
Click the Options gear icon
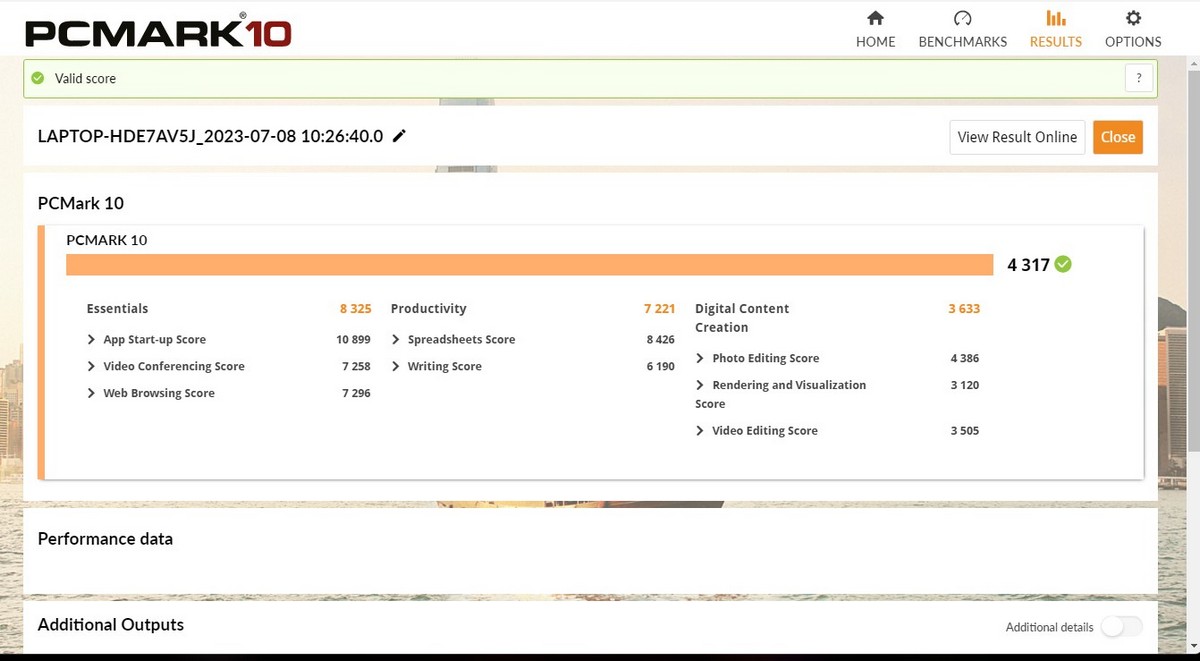(1133, 18)
